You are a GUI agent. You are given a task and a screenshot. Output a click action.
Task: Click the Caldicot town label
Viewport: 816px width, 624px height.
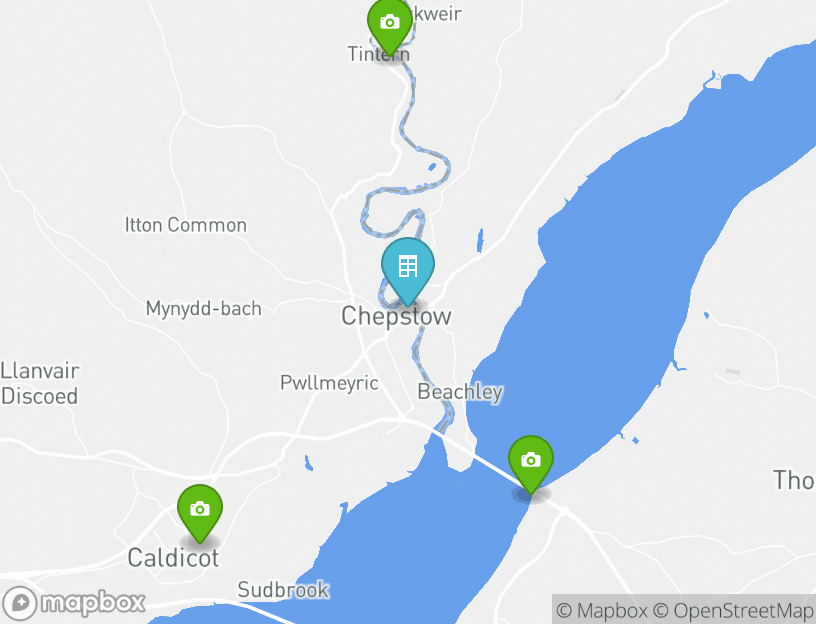pos(173,558)
